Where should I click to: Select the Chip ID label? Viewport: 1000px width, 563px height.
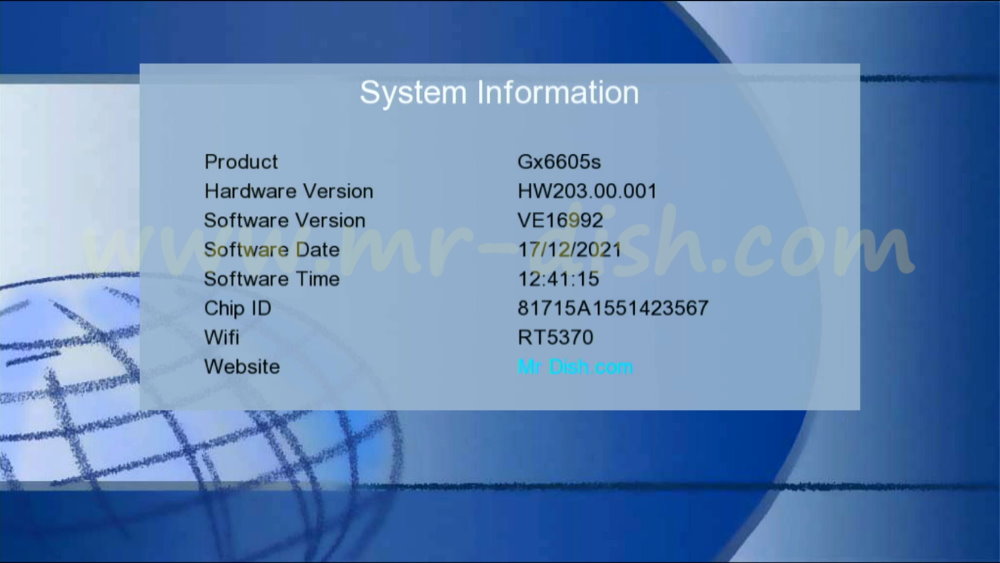point(237,309)
